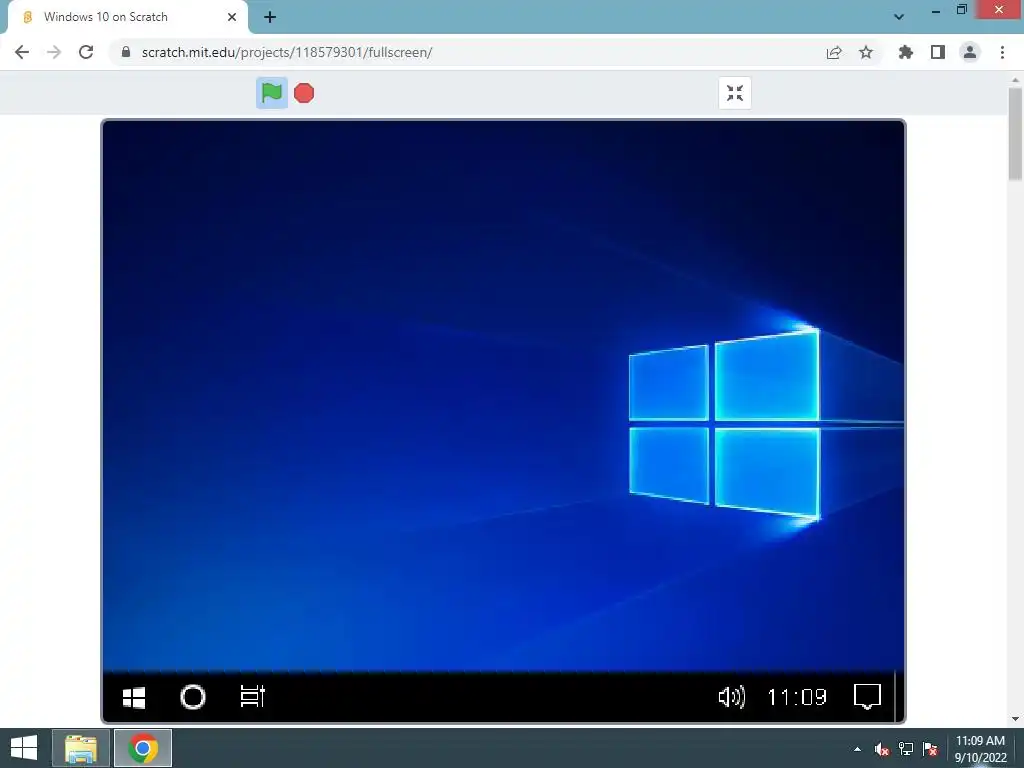Open the Action Center flag icon in tray
Image resolution: width=1024 pixels, height=768 pixels.
pos(930,749)
